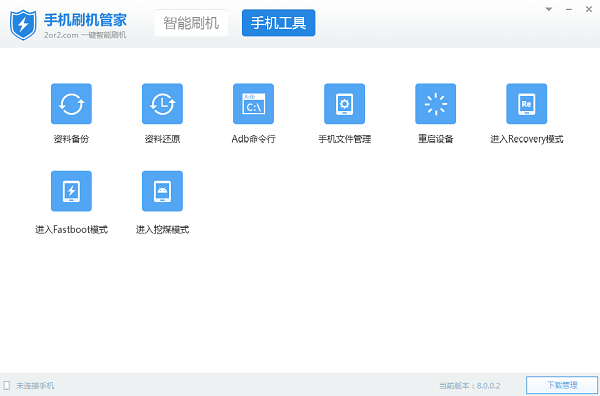Launch the Adb命令行 command line icon
The width and height of the screenshot is (600, 396).
pyautogui.click(x=253, y=104)
